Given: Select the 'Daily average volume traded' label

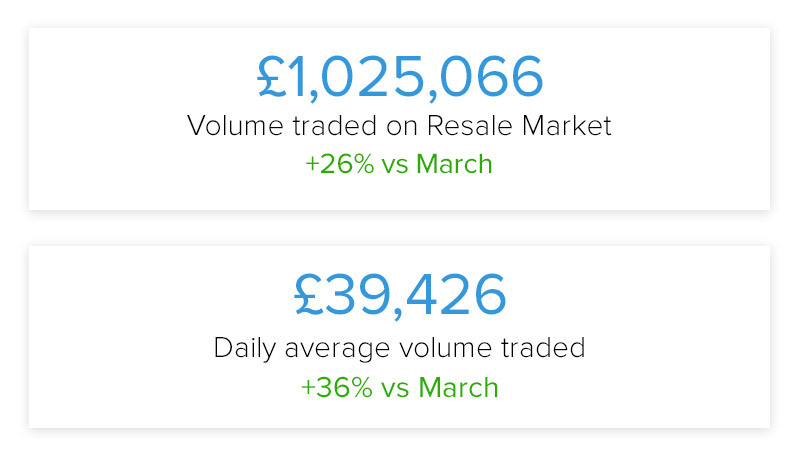Looking at the screenshot, I should click(399, 349).
